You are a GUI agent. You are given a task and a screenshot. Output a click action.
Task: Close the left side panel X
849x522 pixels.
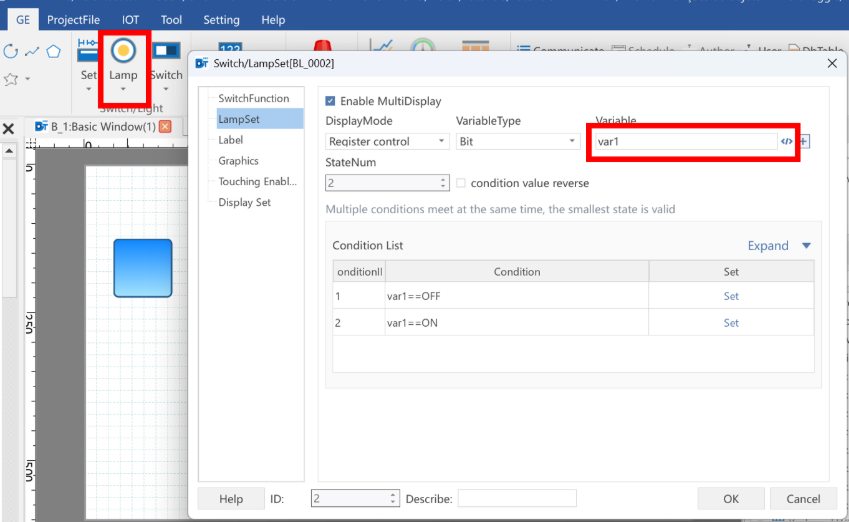click(8, 129)
